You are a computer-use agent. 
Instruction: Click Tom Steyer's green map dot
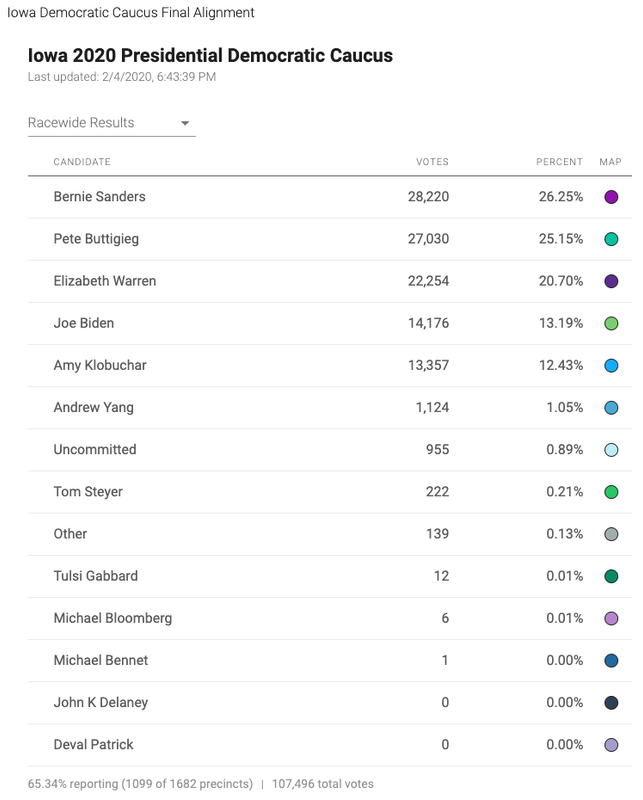(611, 492)
